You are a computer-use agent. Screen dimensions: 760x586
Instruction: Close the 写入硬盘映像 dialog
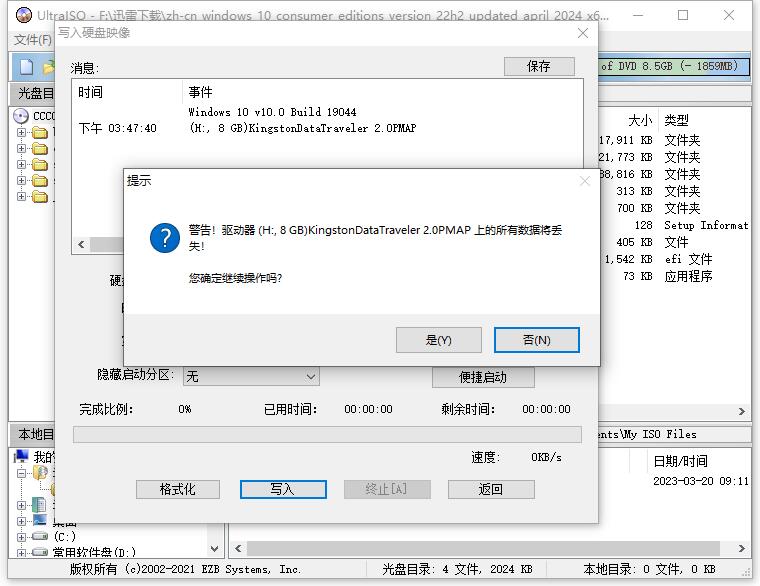point(583,33)
